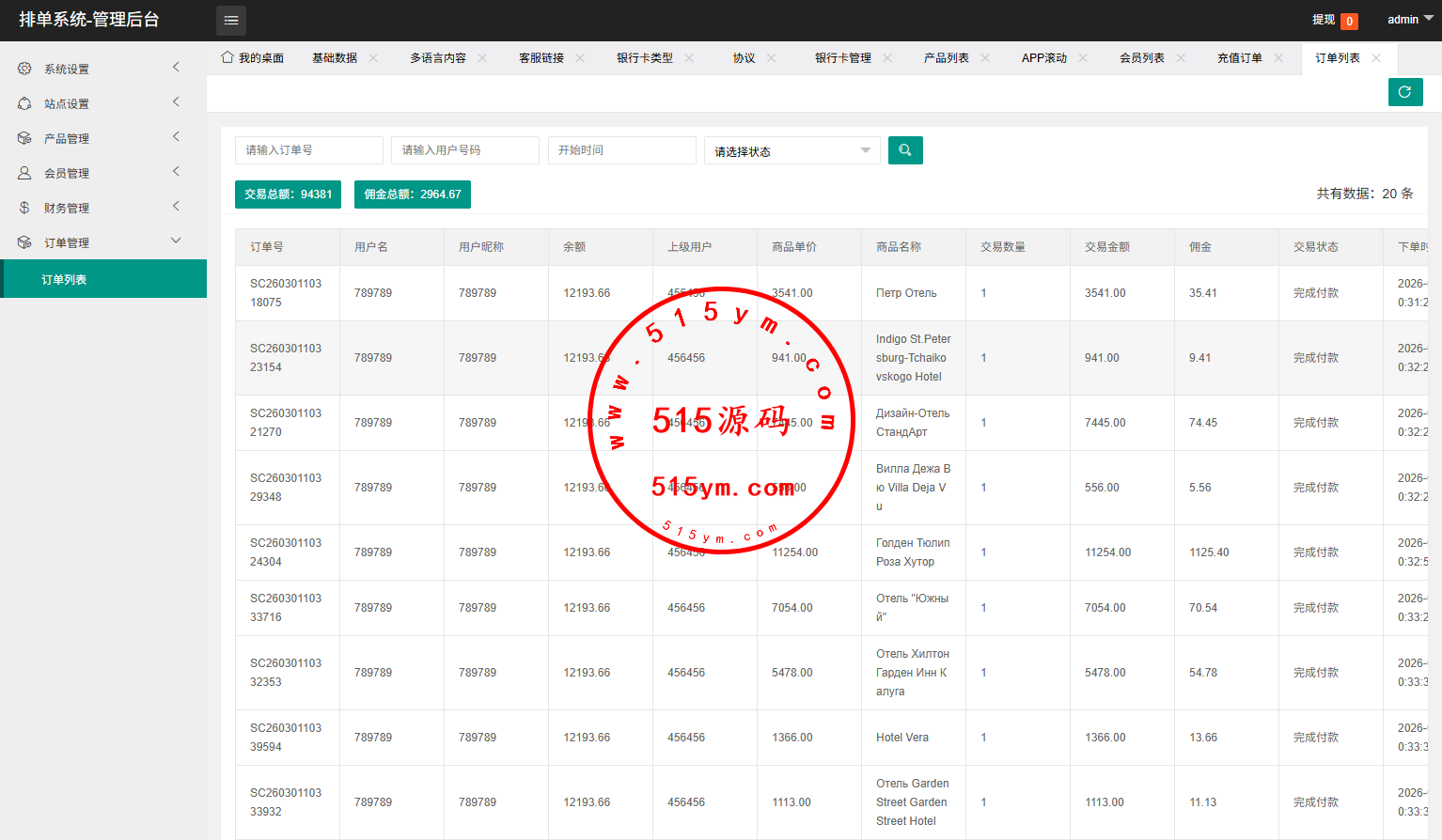Image resolution: width=1442 pixels, height=840 pixels.
Task: Open the 请选择状态 status dropdown
Action: pos(792,151)
